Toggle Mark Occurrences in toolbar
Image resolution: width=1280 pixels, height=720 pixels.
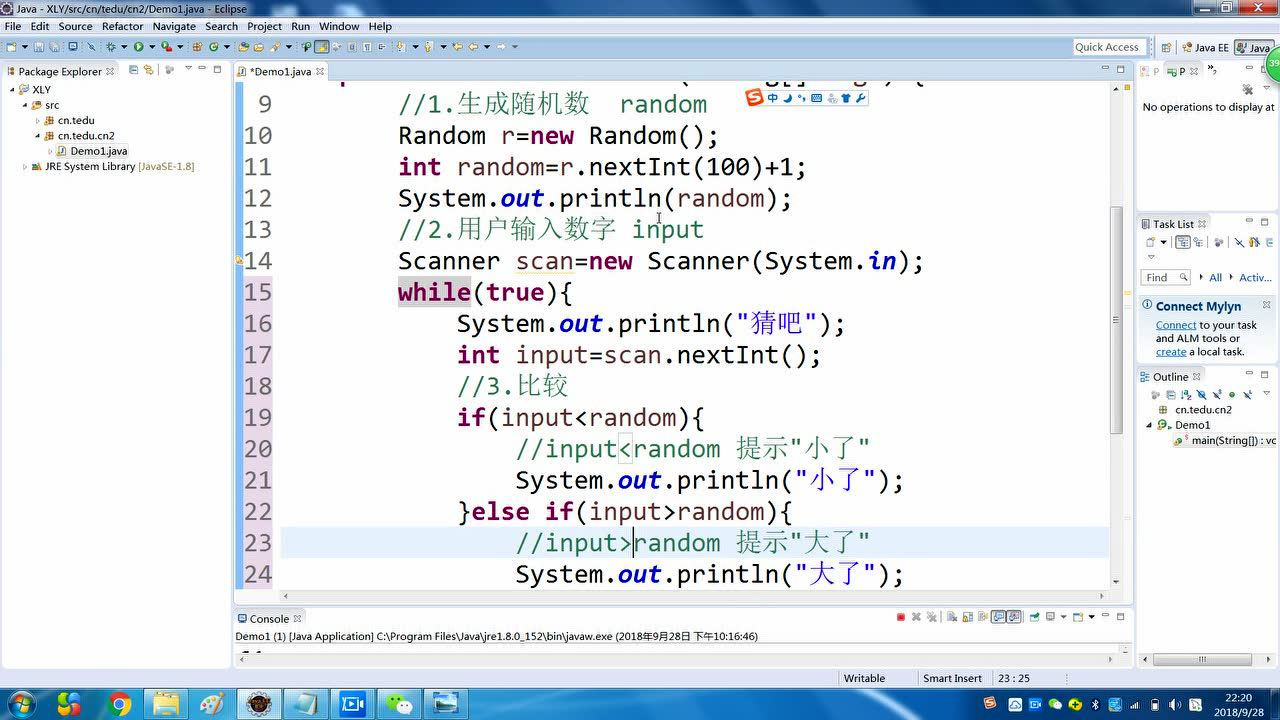point(321,46)
